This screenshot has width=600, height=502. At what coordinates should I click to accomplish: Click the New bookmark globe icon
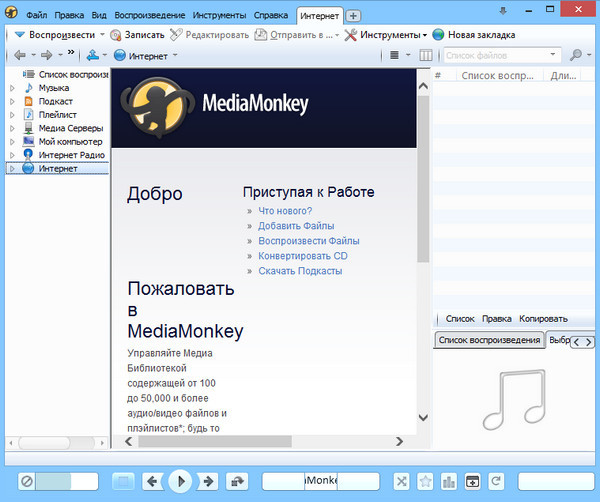(x=438, y=35)
